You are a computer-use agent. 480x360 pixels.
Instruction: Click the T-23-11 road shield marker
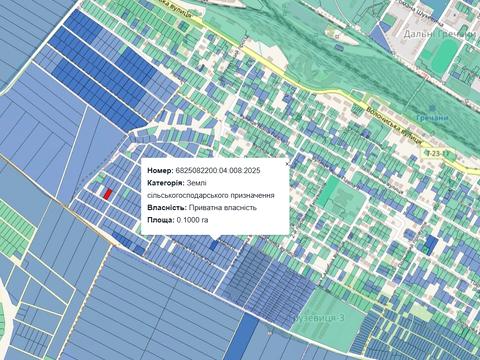click(438, 153)
